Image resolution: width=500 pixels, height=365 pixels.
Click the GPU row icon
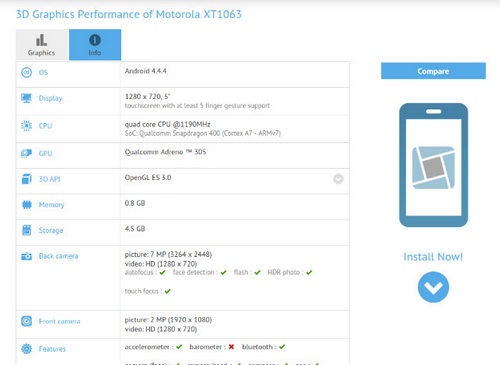pos(26,153)
